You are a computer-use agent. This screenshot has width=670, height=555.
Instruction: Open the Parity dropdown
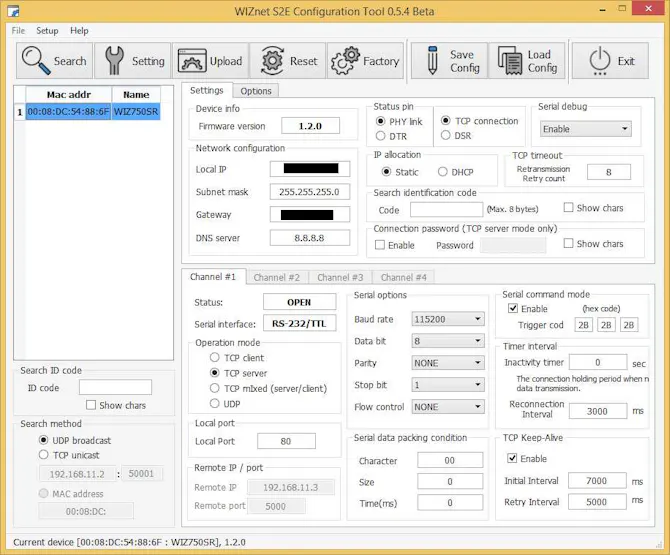[448, 363]
